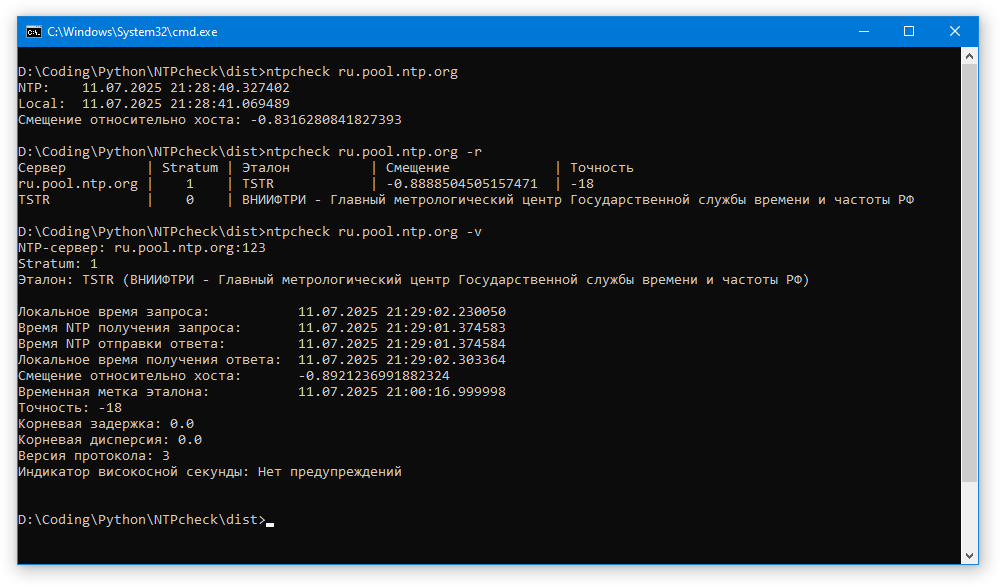Click the Stratum column header in table
Viewport: 1000px width, 587px height.
point(189,168)
